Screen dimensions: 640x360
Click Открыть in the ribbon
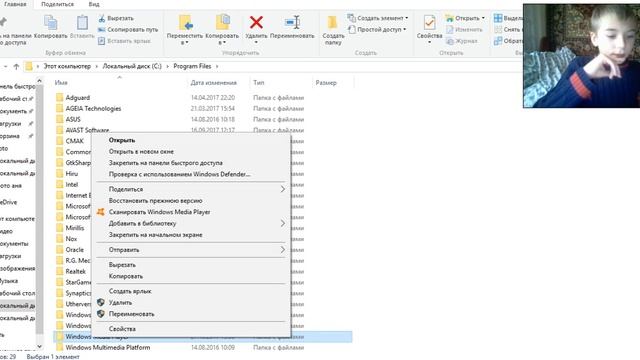(x=465, y=18)
